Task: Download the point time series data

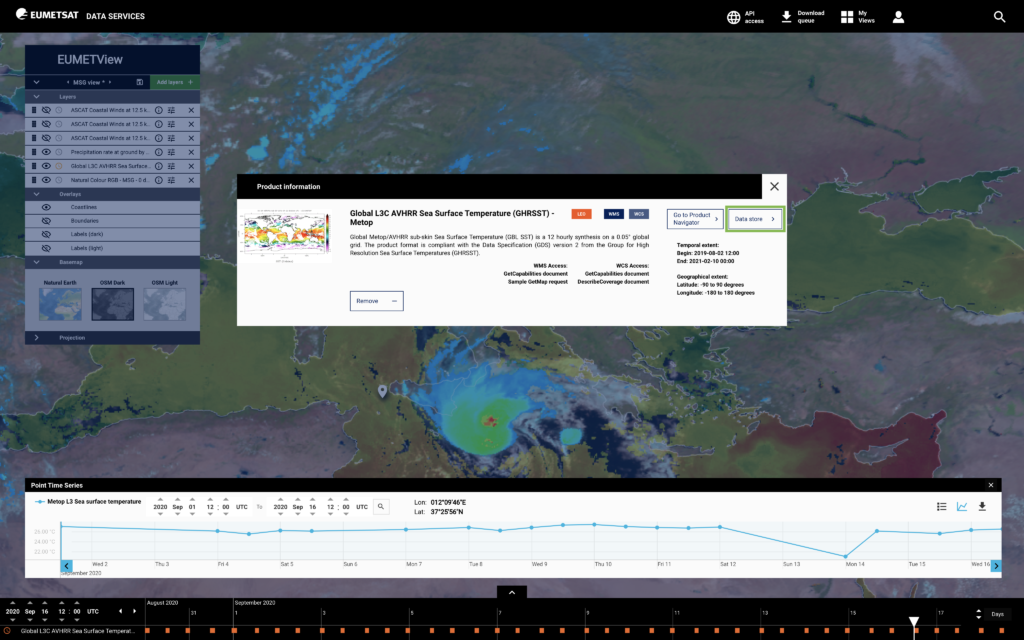Action: (x=981, y=507)
